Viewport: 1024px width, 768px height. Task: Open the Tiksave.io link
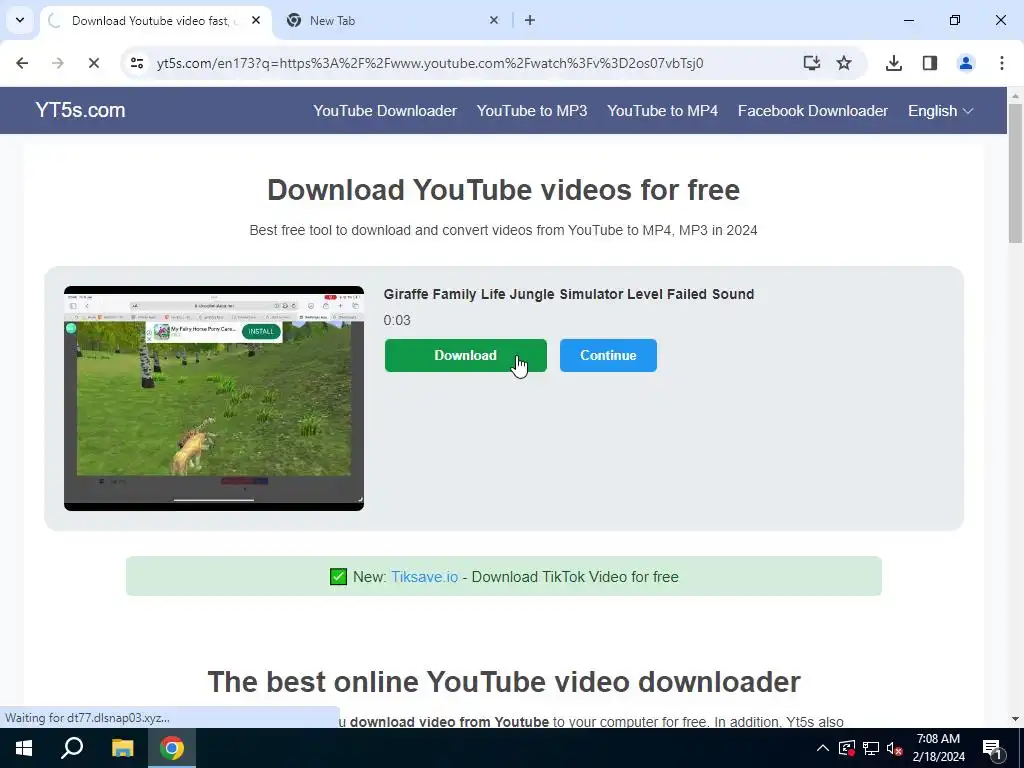tap(424, 577)
